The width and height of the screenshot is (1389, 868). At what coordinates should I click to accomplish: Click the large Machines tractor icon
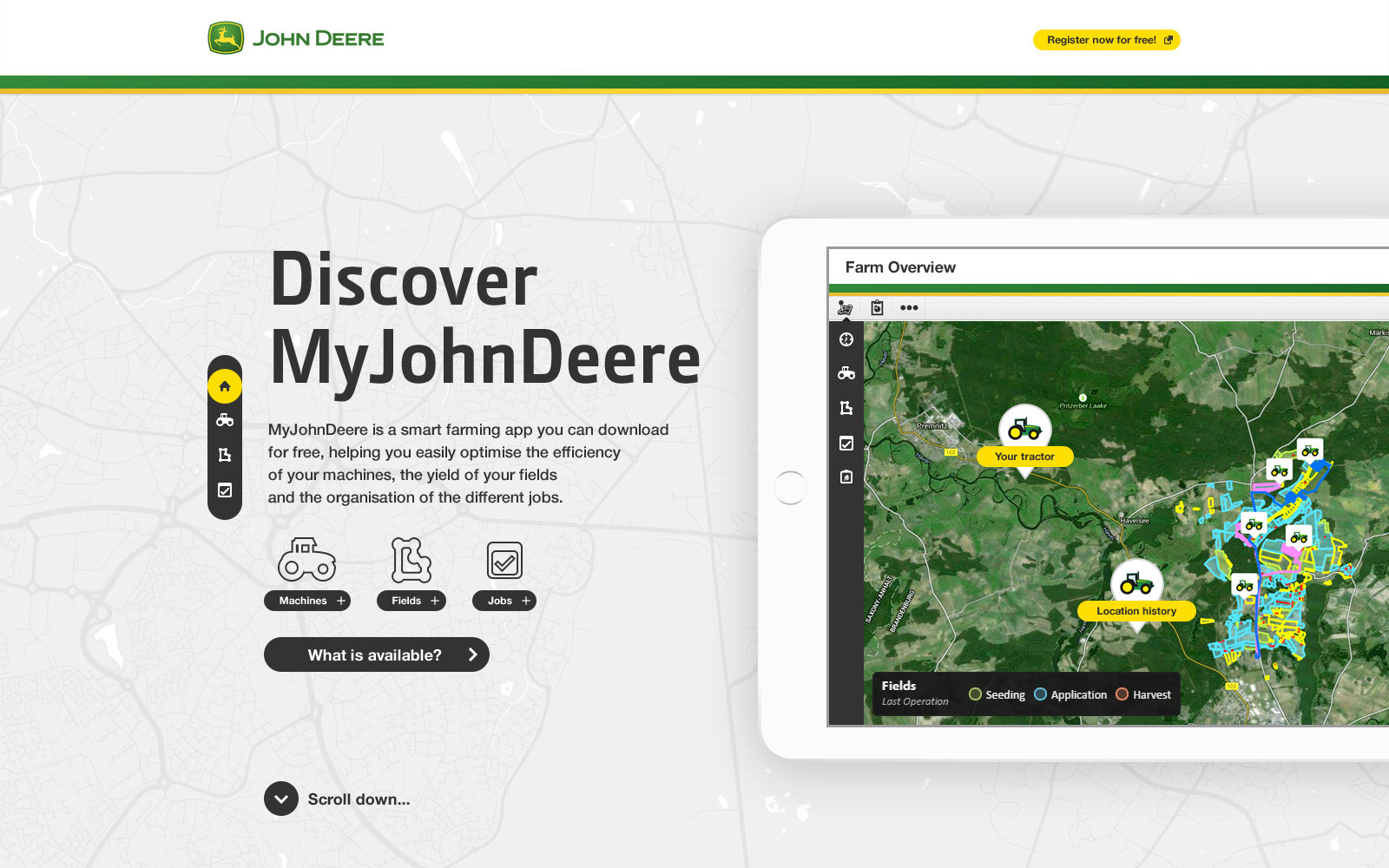306,559
